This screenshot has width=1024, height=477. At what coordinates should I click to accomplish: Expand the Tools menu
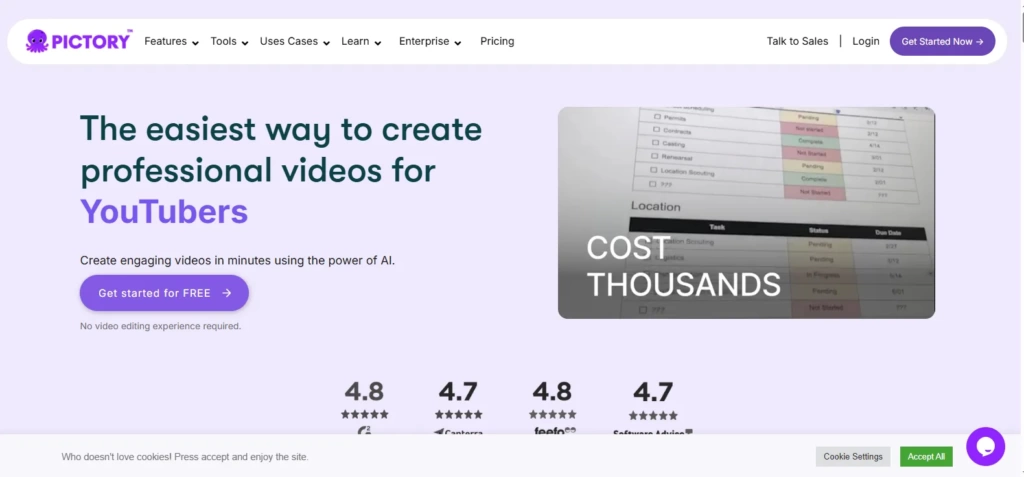pyautogui.click(x=229, y=41)
